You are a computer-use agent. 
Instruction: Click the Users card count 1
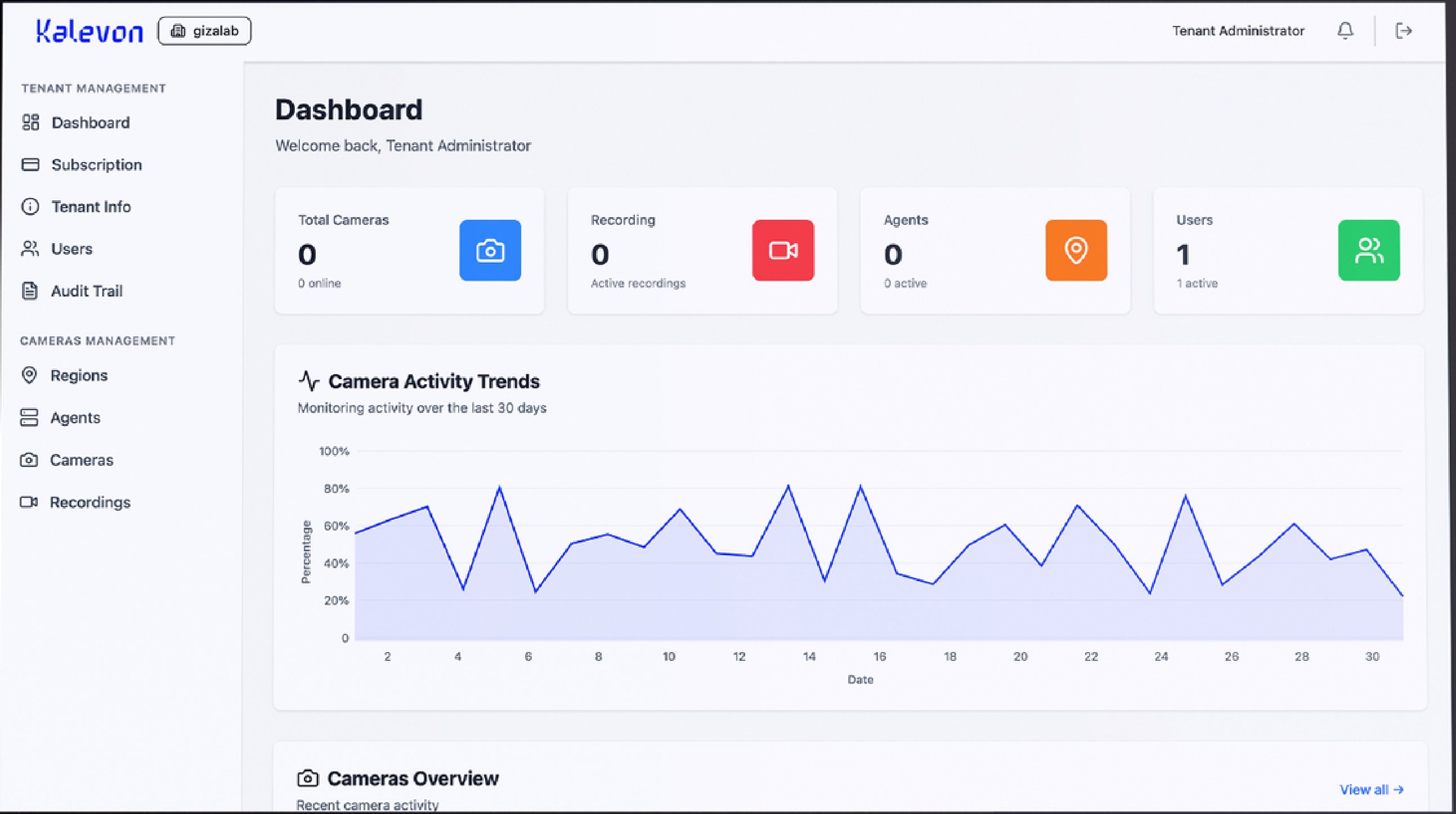pyautogui.click(x=1184, y=255)
